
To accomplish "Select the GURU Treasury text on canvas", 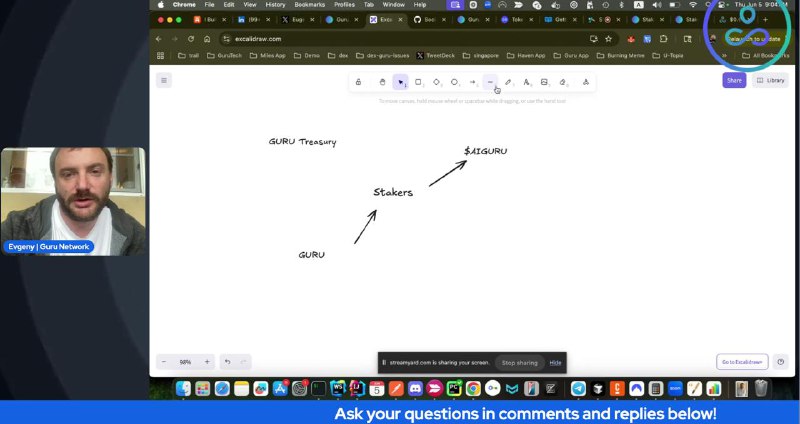I will pos(303,142).
